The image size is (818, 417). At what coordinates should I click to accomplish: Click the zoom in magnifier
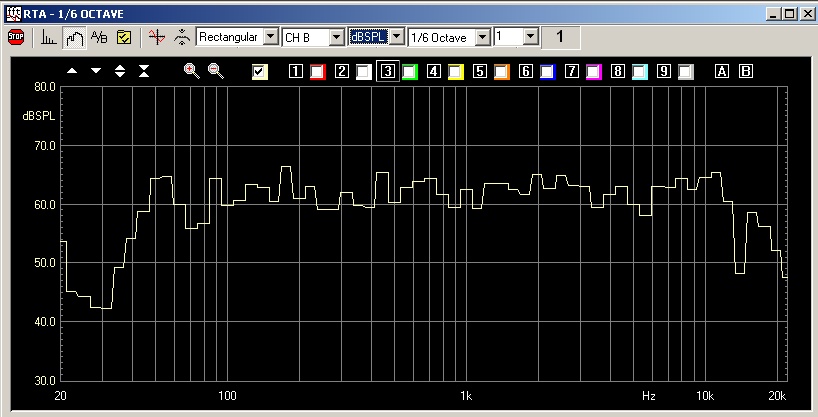(x=192, y=71)
